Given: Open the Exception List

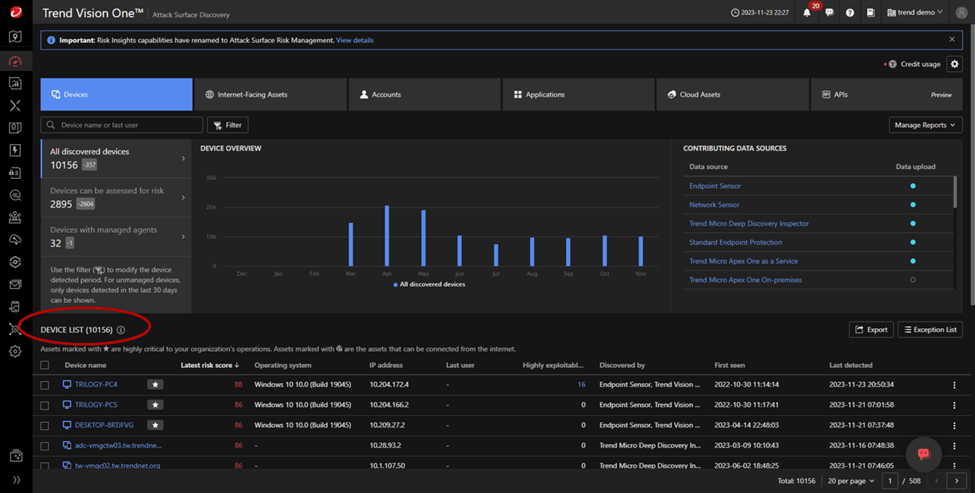Looking at the screenshot, I should (x=930, y=329).
